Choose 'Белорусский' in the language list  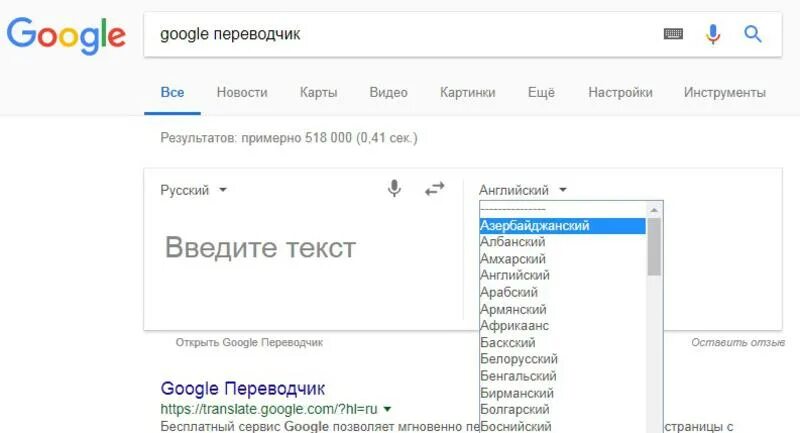[x=562, y=359]
